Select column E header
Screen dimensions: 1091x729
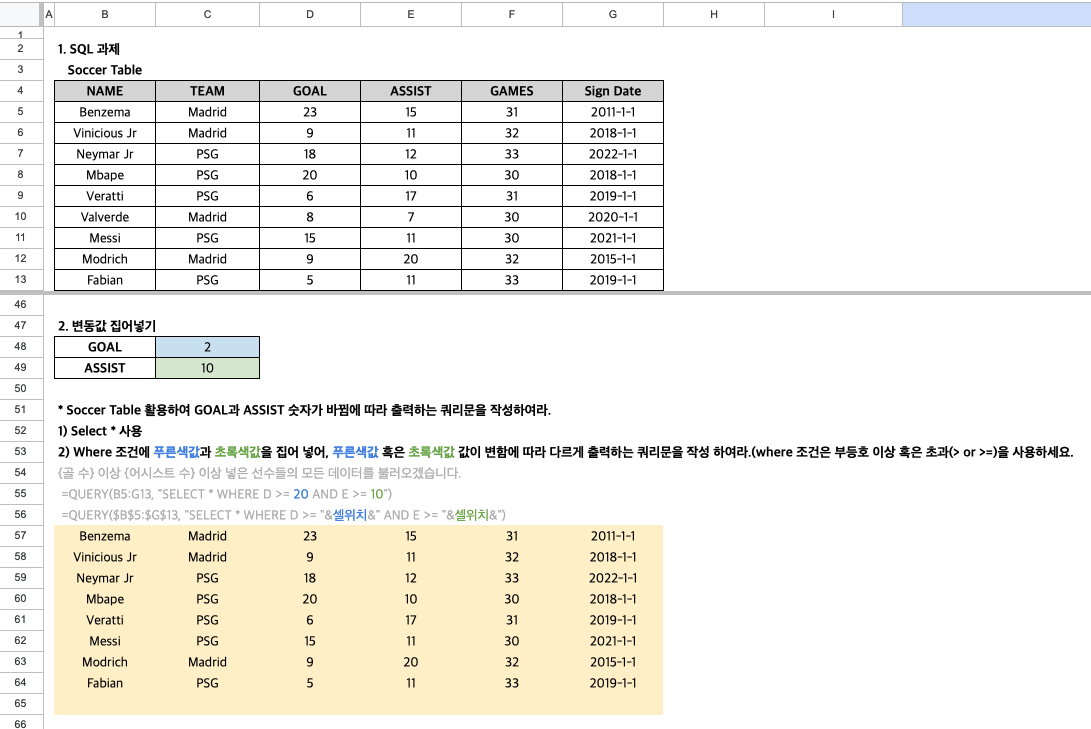(x=411, y=14)
